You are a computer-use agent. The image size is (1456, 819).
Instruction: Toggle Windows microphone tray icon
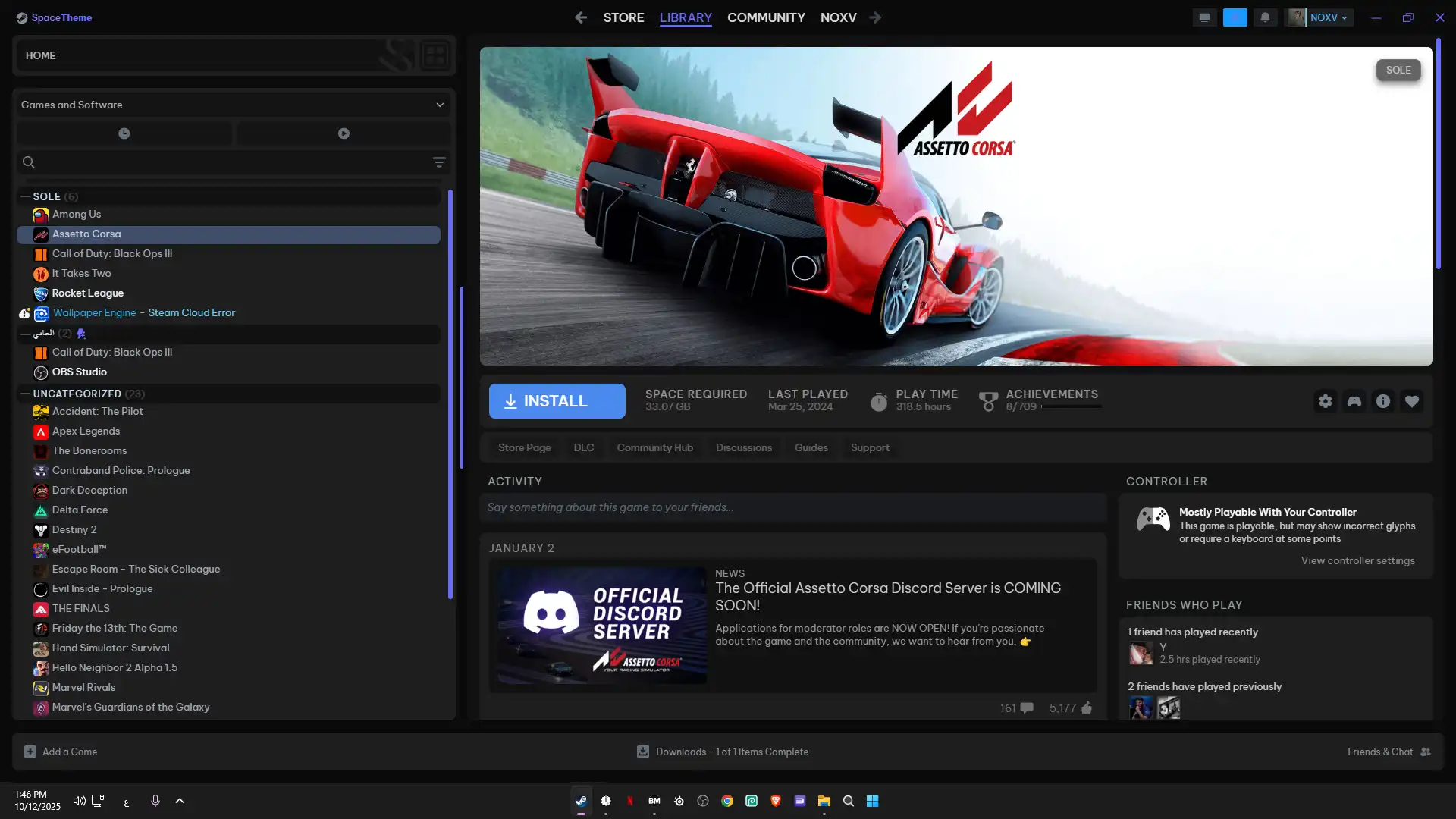[x=155, y=801]
